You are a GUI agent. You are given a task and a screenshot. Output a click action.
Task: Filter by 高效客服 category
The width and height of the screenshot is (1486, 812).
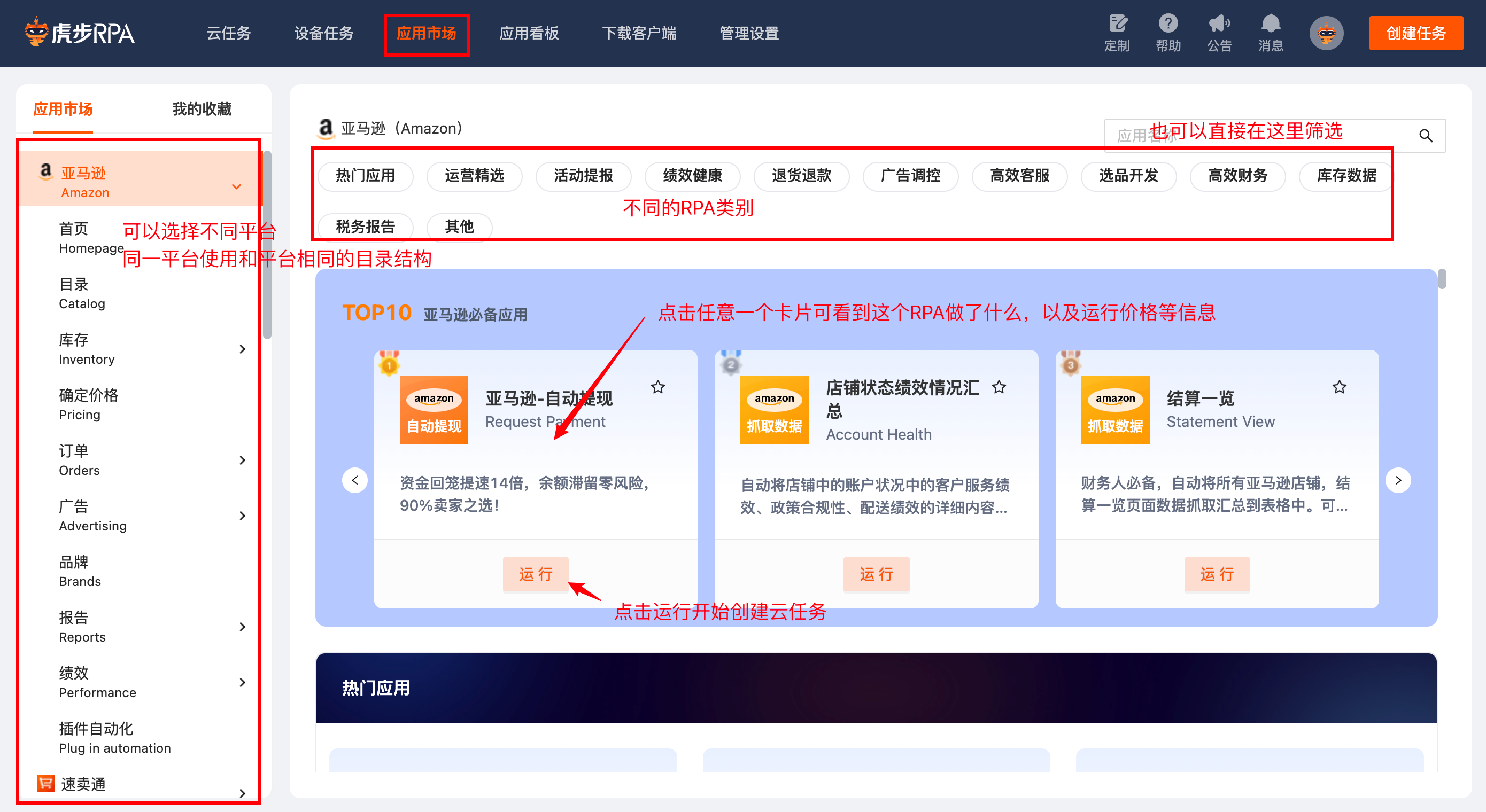tap(1019, 175)
